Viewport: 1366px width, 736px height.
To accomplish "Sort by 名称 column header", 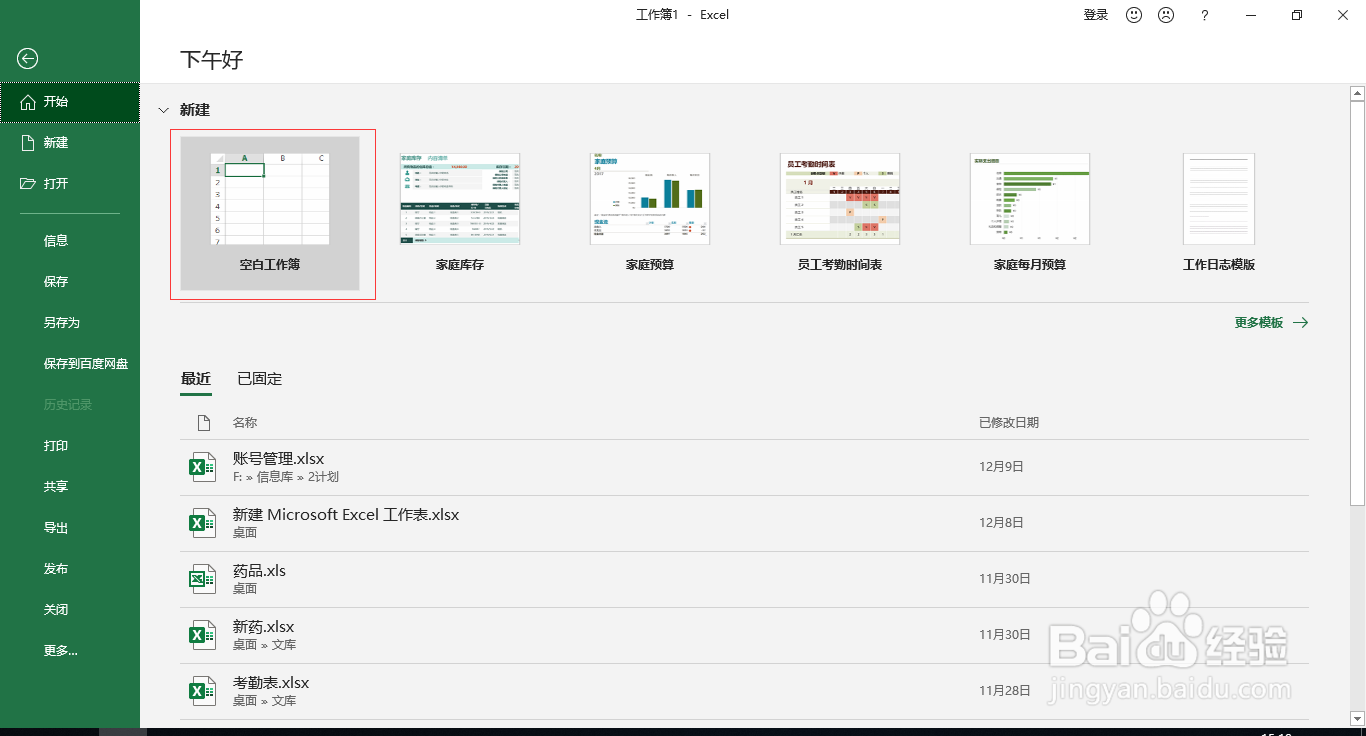I will coord(245,423).
